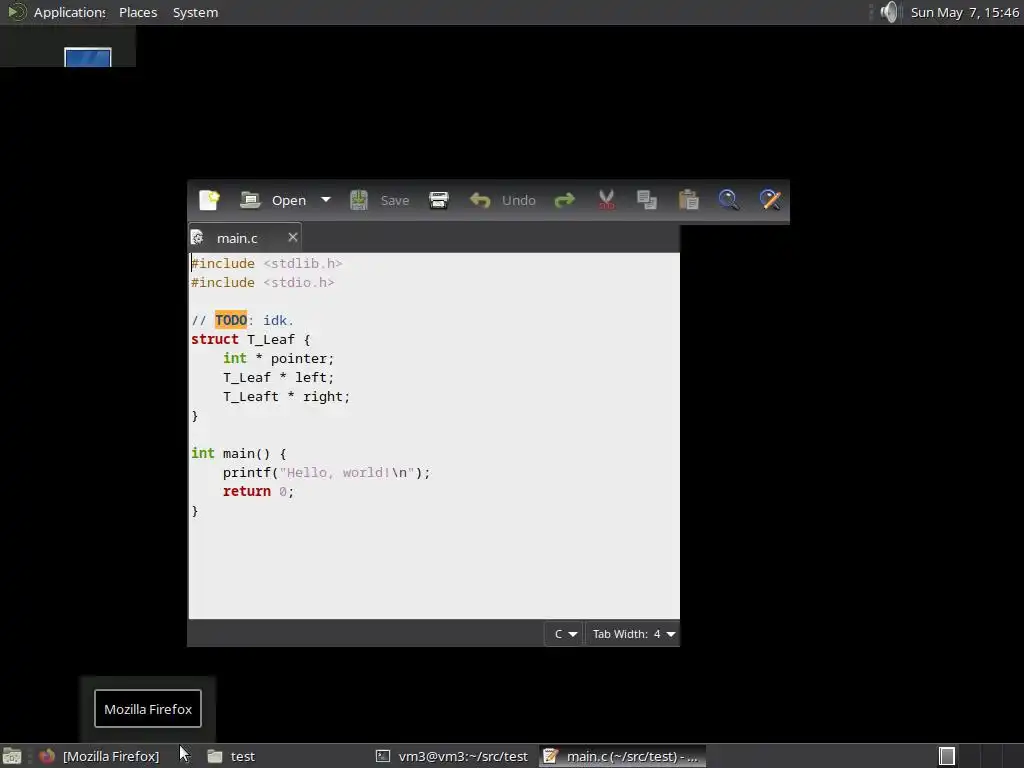Screen dimensions: 1024x768
Task: Click the line "T_Leaft * right;"
Action: tap(286, 396)
